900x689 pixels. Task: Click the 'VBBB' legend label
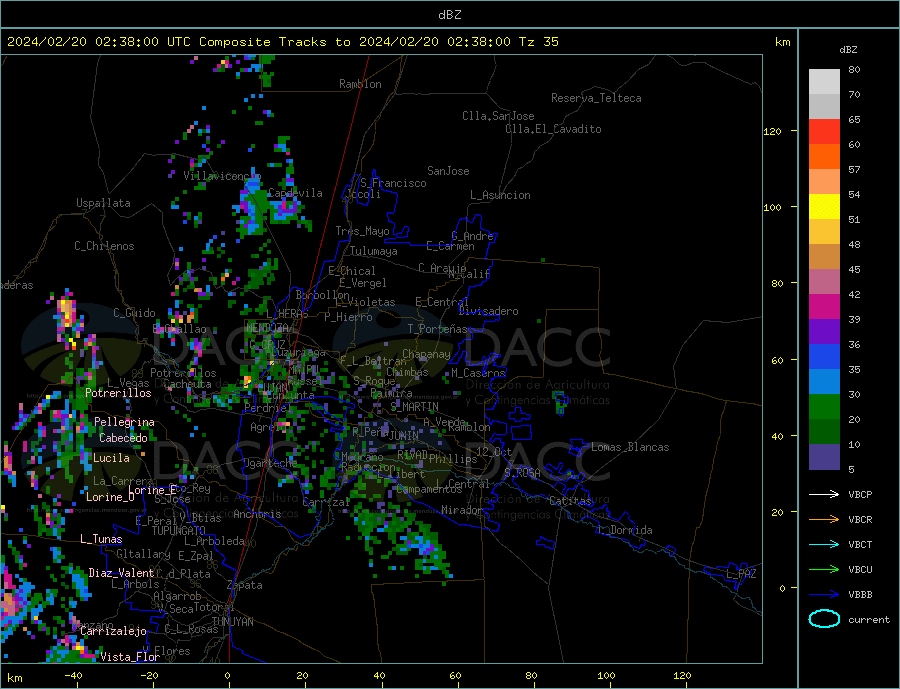[x=860, y=594]
